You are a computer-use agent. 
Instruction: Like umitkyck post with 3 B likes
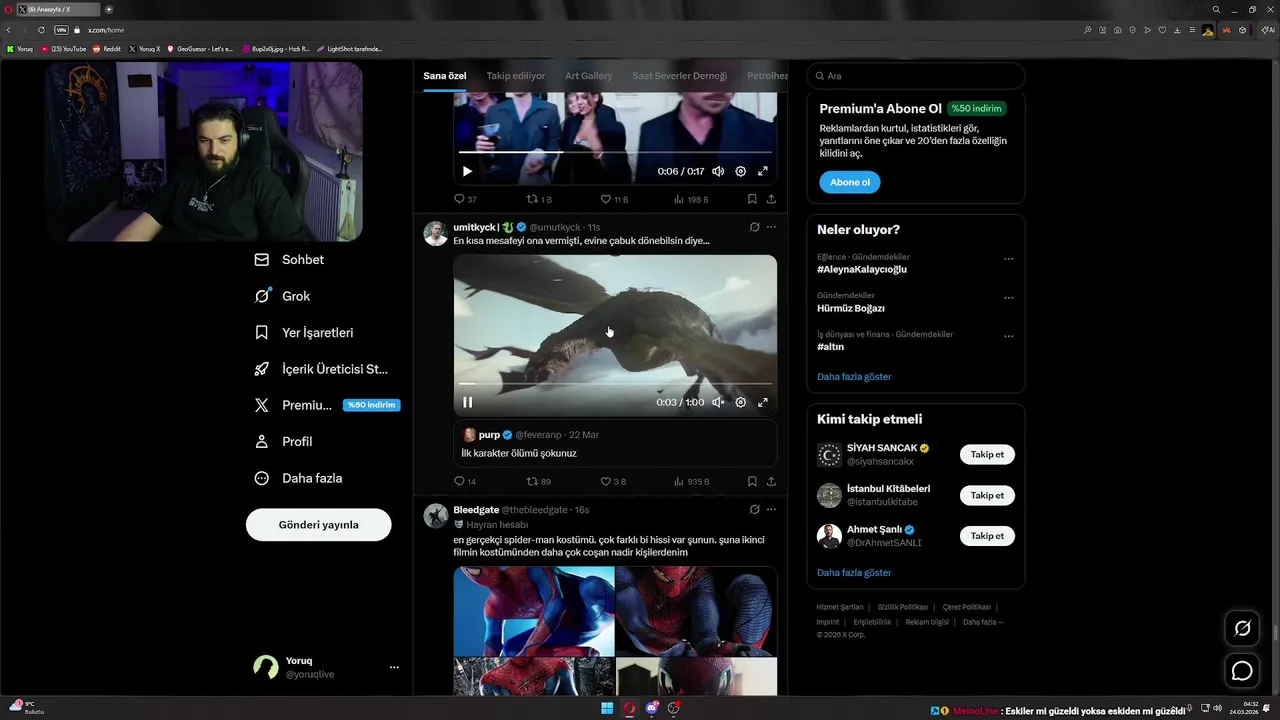click(x=612, y=481)
